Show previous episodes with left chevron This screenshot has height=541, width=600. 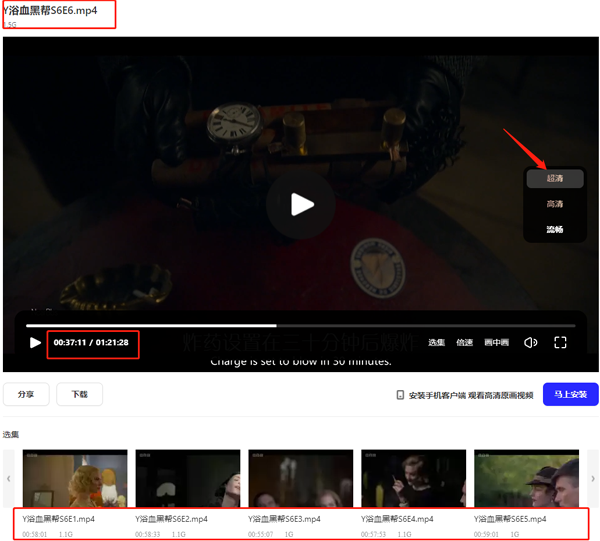pos(8,478)
